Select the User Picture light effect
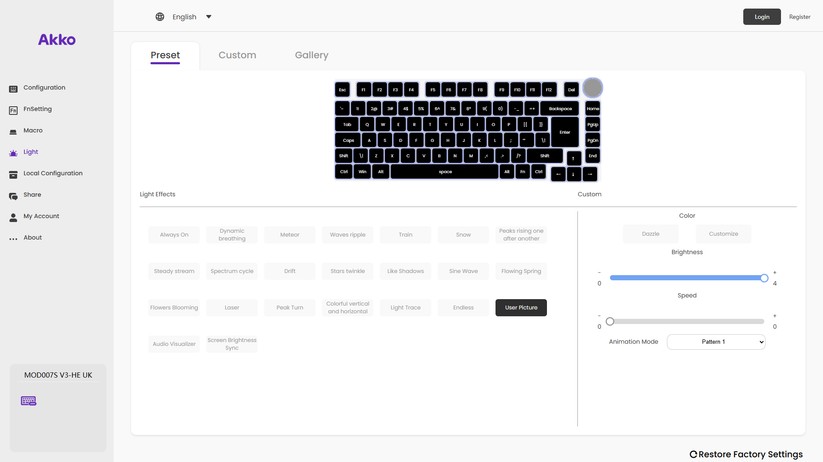This screenshot has width=823, height=462. coord(521,308)
